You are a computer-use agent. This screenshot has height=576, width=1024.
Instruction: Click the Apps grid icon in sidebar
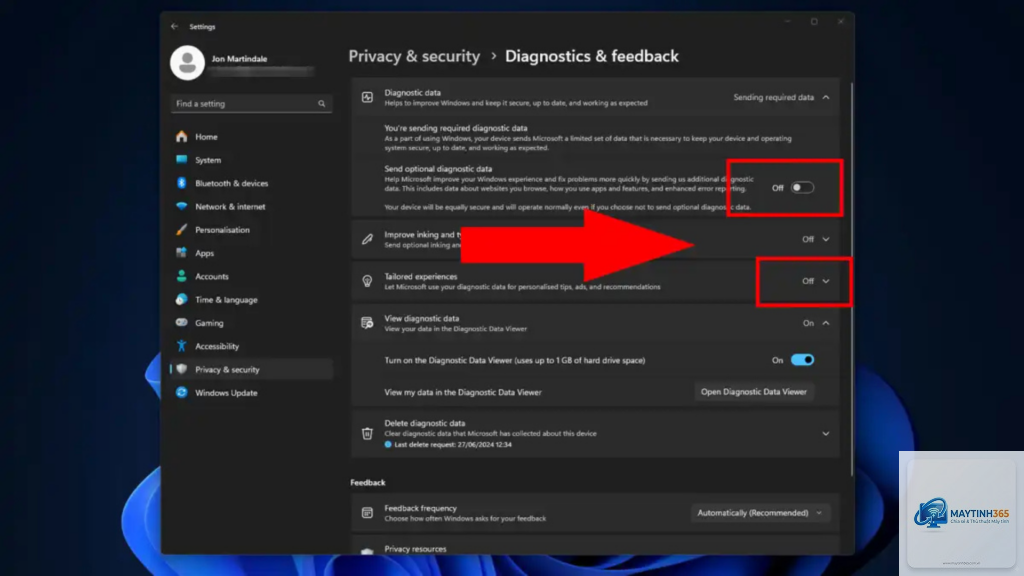coord(182,253)
